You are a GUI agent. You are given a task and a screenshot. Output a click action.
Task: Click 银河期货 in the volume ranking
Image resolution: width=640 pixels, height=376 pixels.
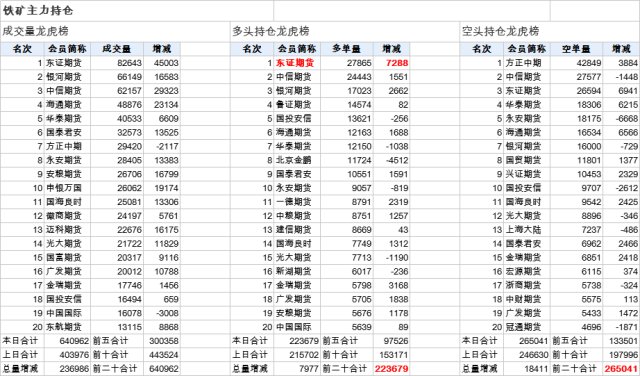[x=64, y=77]
